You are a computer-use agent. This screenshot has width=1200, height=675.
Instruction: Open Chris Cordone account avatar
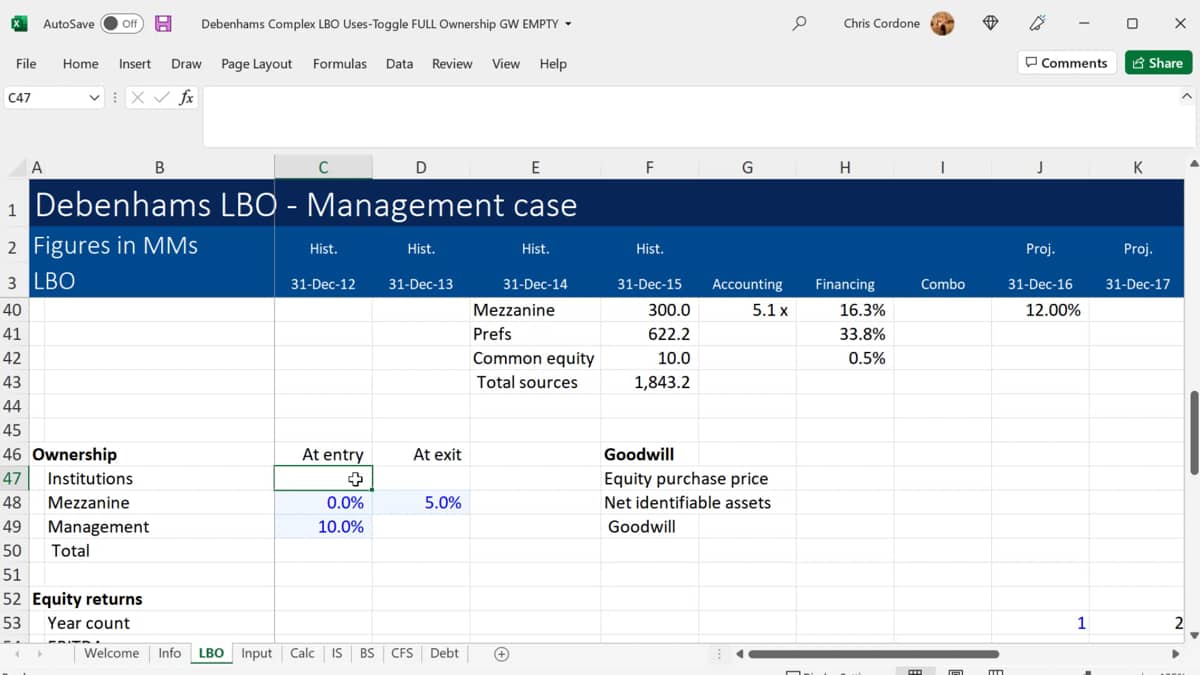click(942, 23)
